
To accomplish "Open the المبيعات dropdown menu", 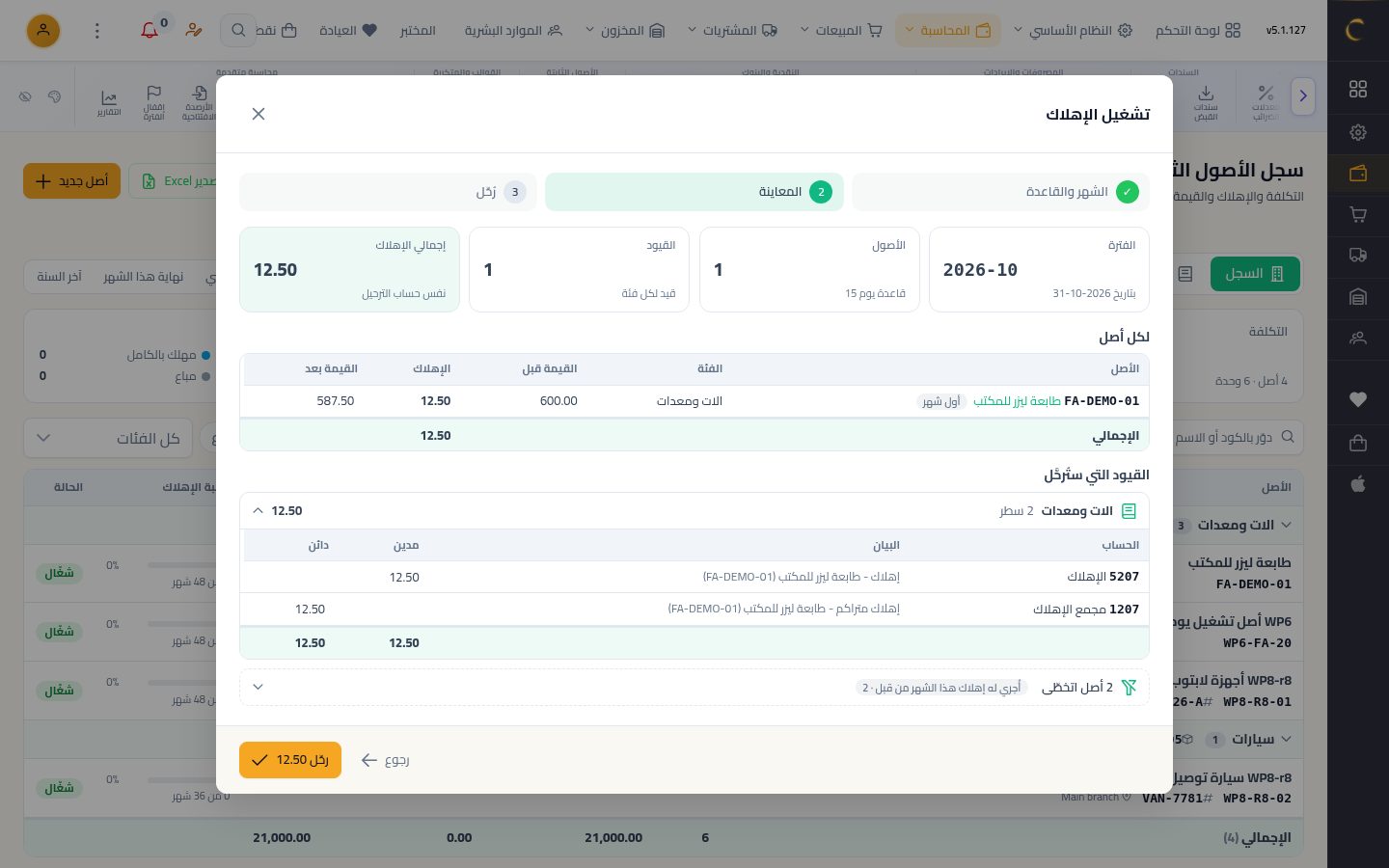I will click(841, 30).
